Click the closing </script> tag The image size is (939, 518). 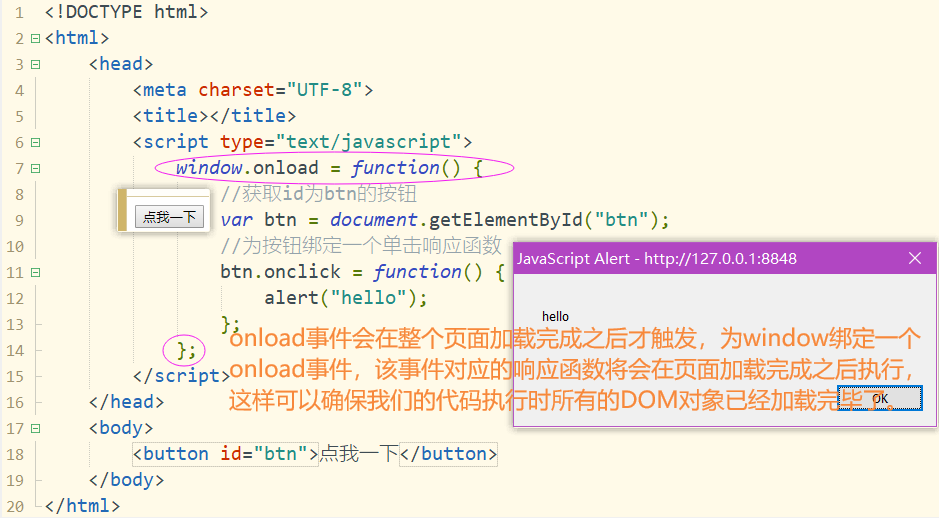181,376
